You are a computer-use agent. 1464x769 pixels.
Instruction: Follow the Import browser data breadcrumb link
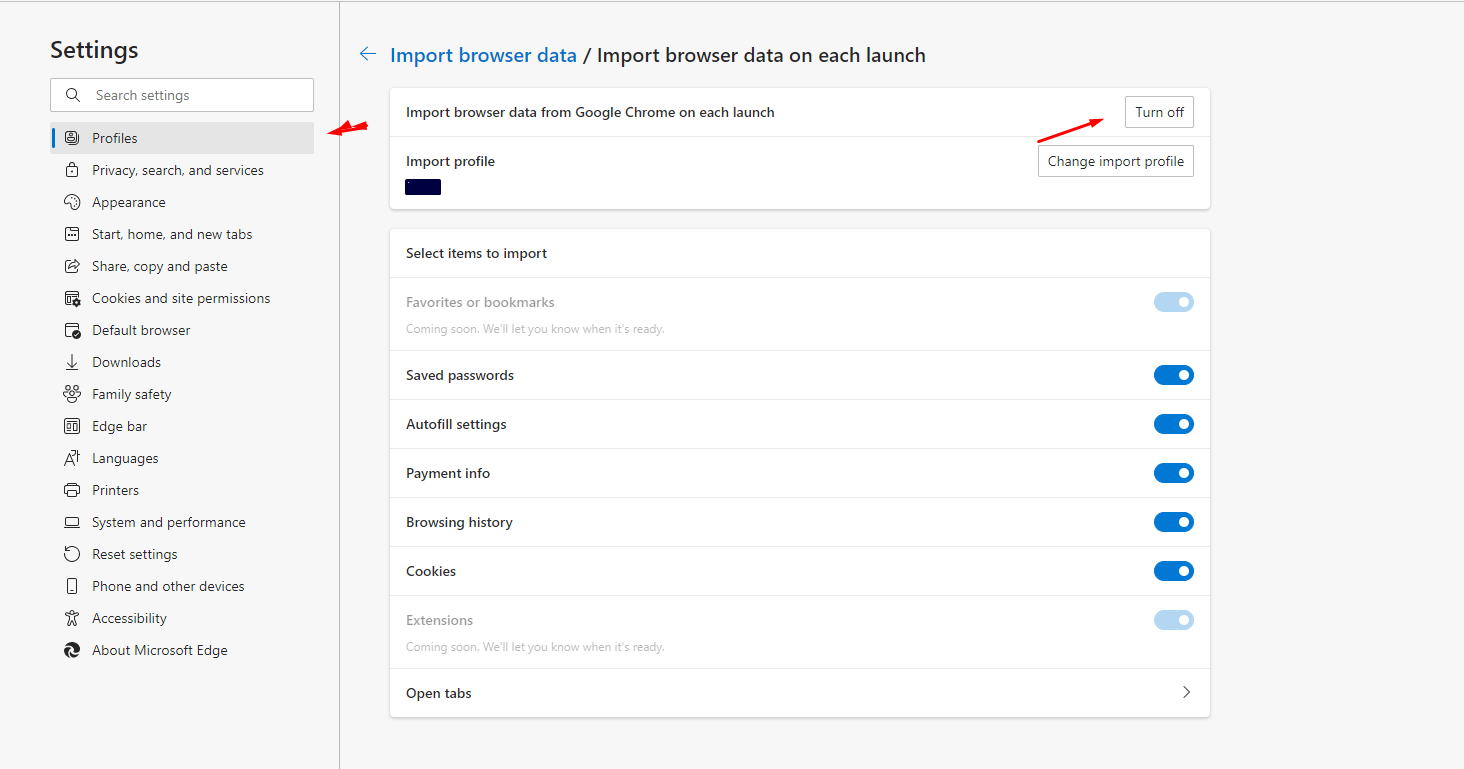(x=483, y=55)
